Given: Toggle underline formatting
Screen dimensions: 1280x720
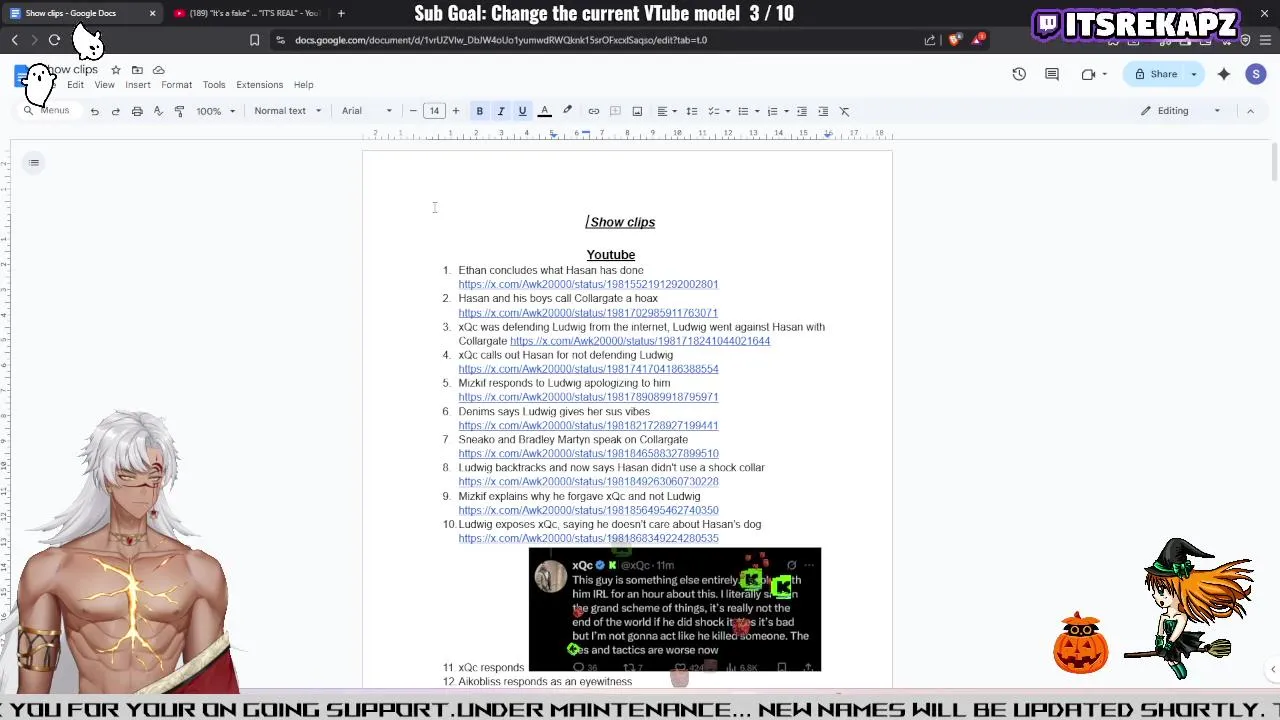Looking at the screenshot, I should [522, 111].
